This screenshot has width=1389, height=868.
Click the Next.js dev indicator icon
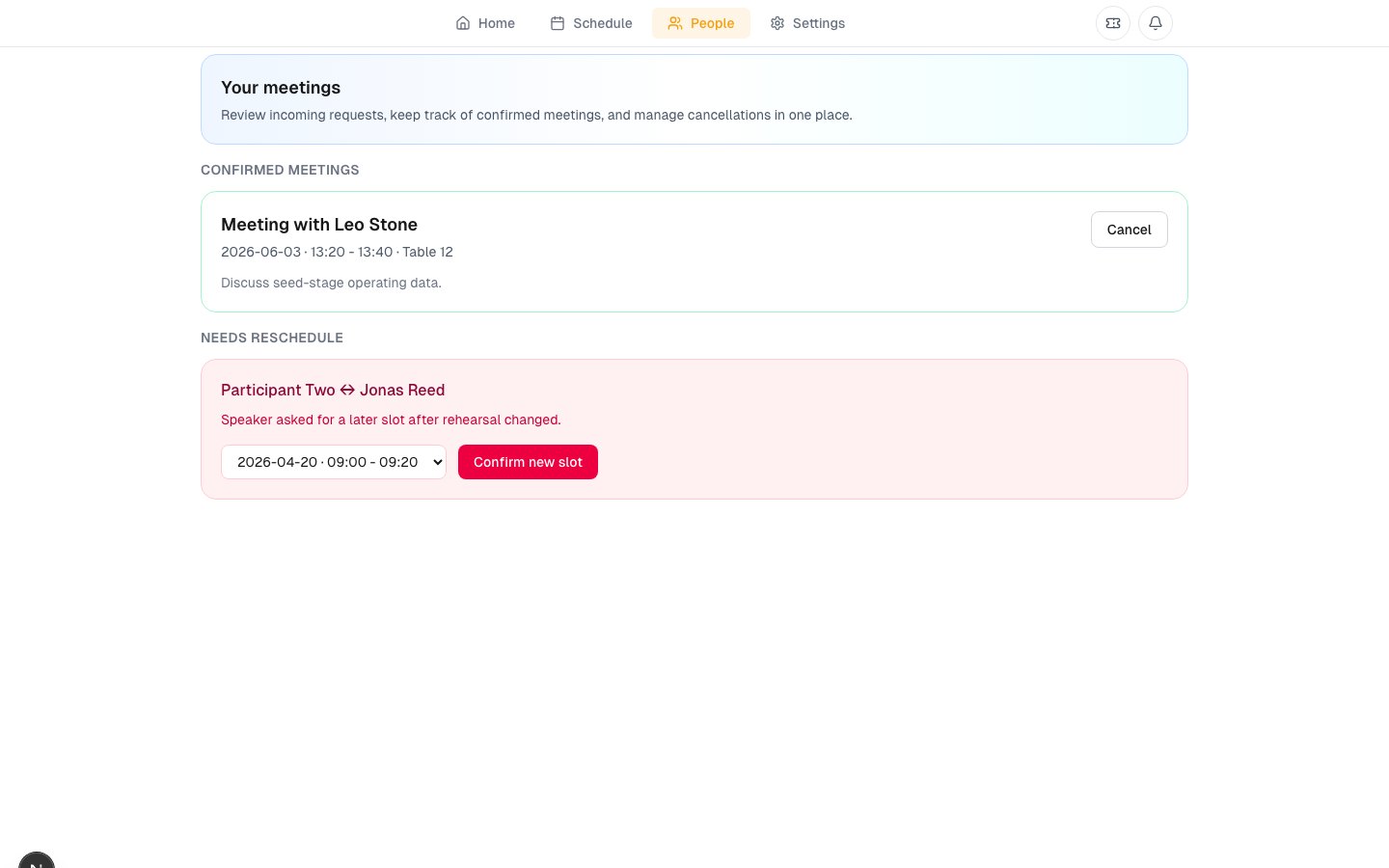37,861
